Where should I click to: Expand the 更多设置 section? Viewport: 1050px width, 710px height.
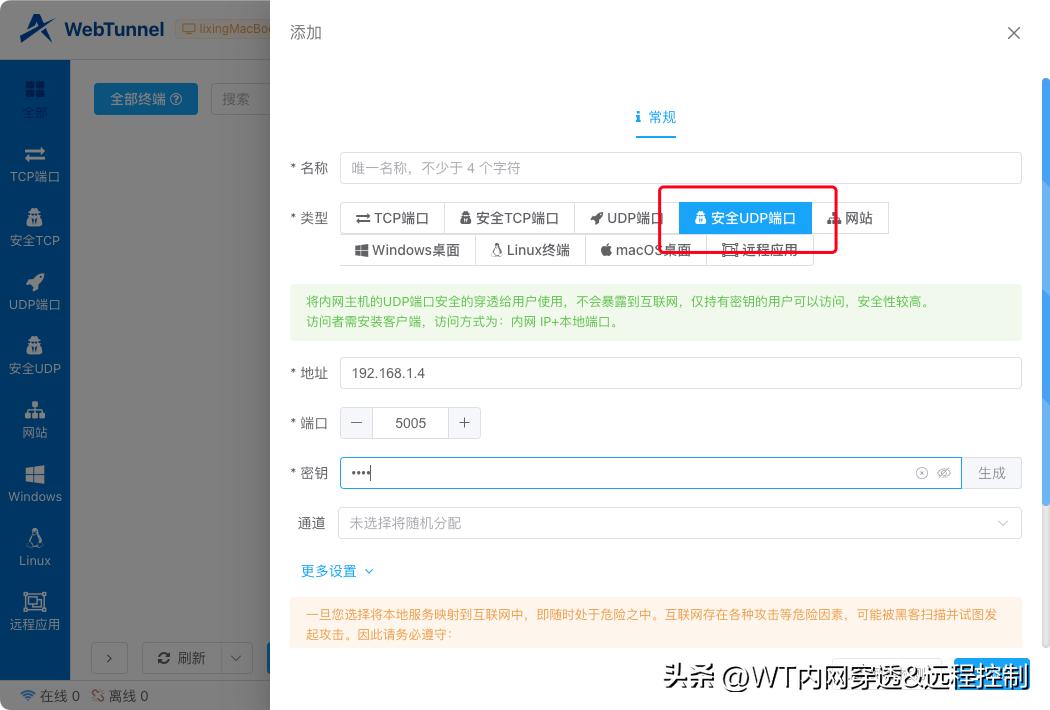tap(329, 571)
